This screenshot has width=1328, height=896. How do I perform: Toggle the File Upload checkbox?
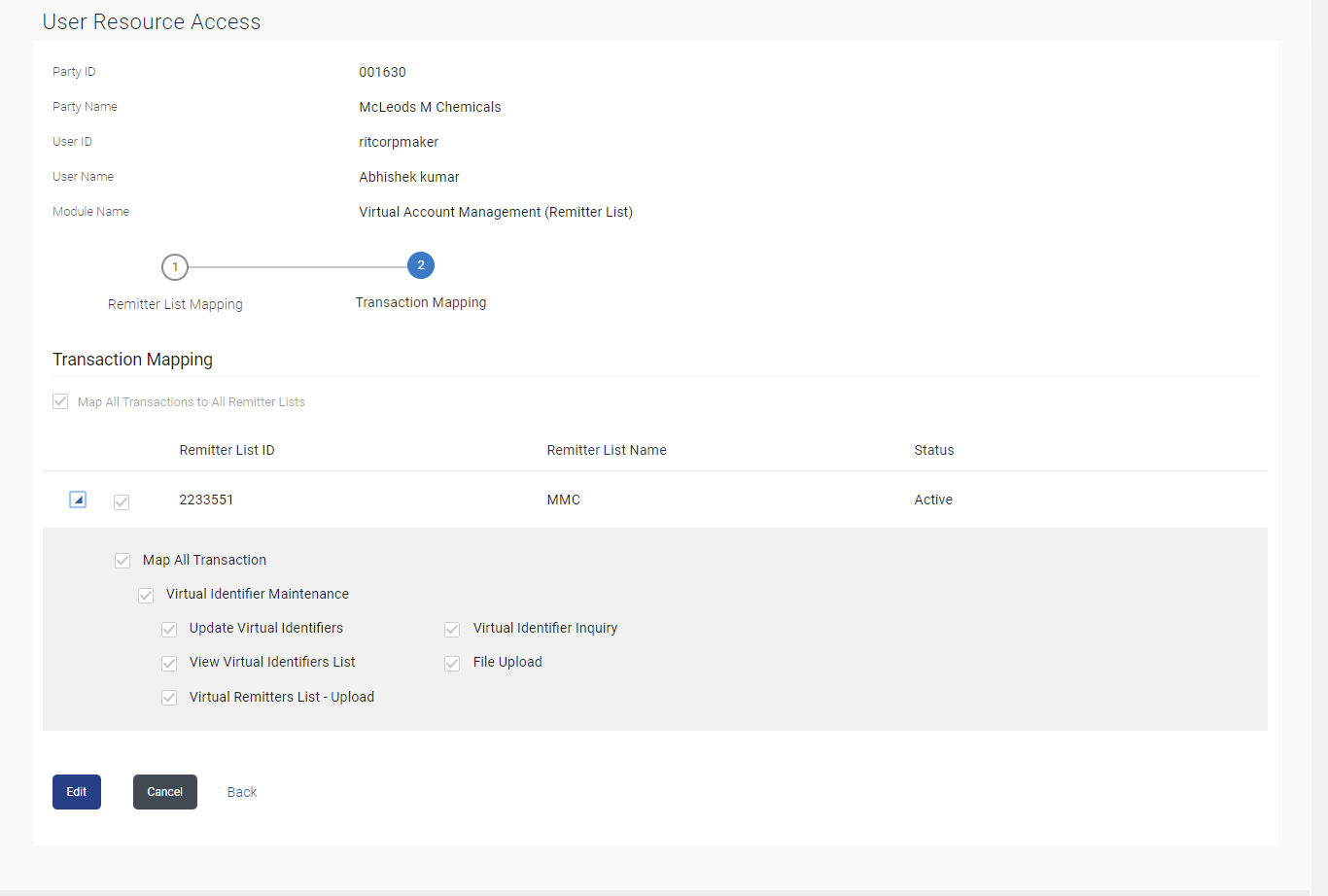[x=452, y=663]
